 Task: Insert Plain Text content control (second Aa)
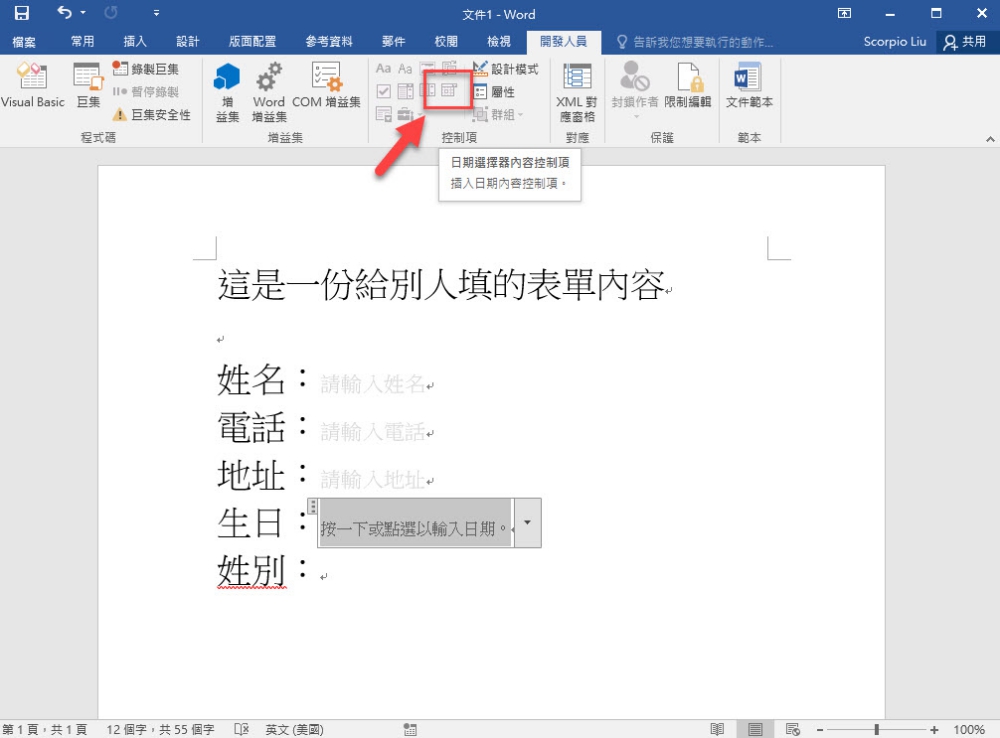click(x=405, y=68)
